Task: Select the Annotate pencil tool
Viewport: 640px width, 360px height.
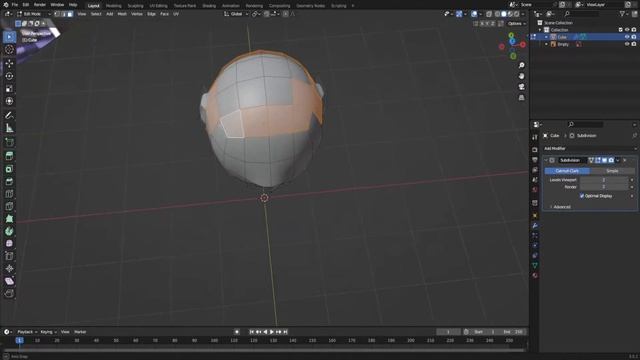Action: (x=9, y=116)
